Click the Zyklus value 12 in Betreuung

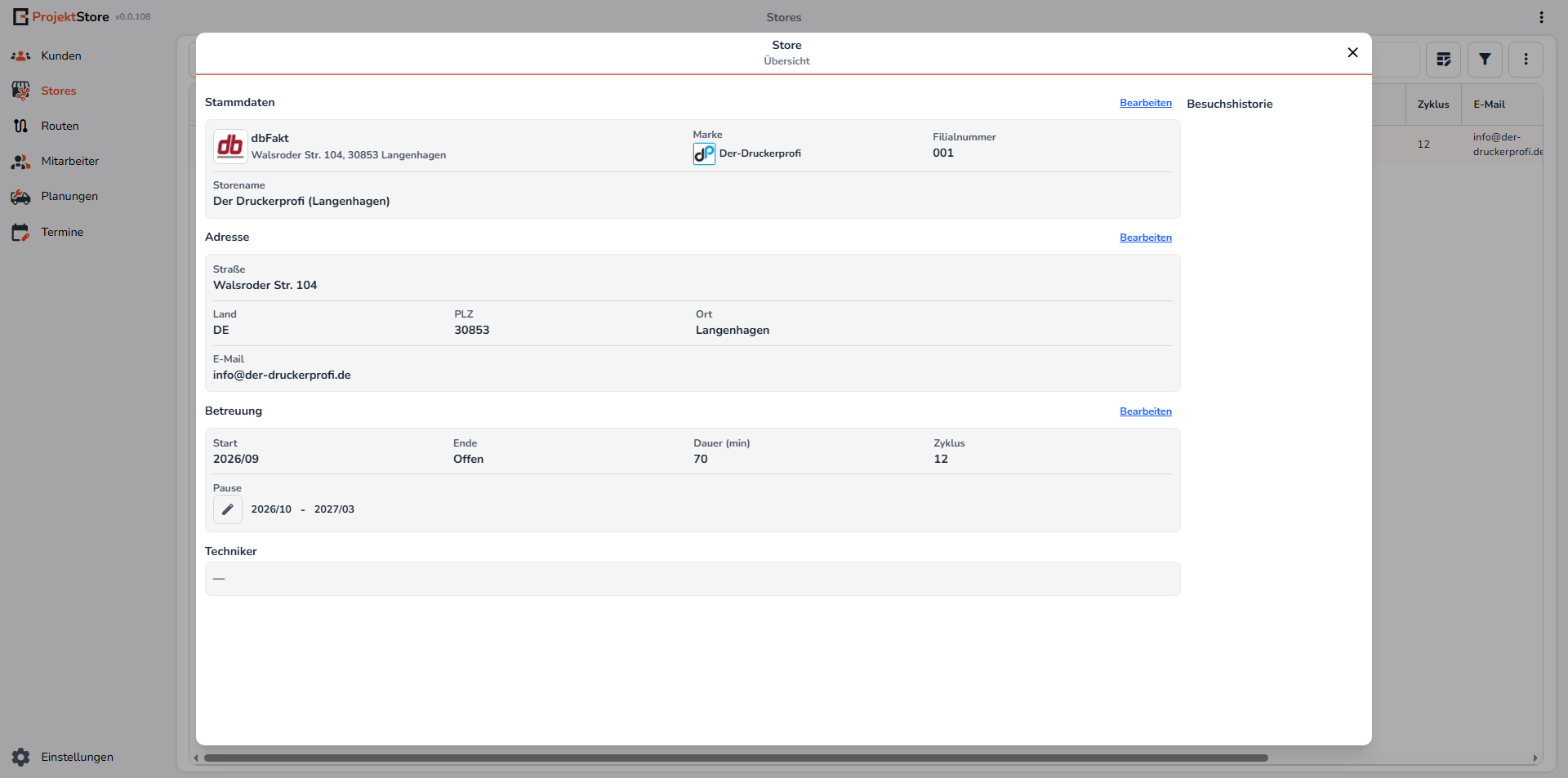(x=941, y=459)
